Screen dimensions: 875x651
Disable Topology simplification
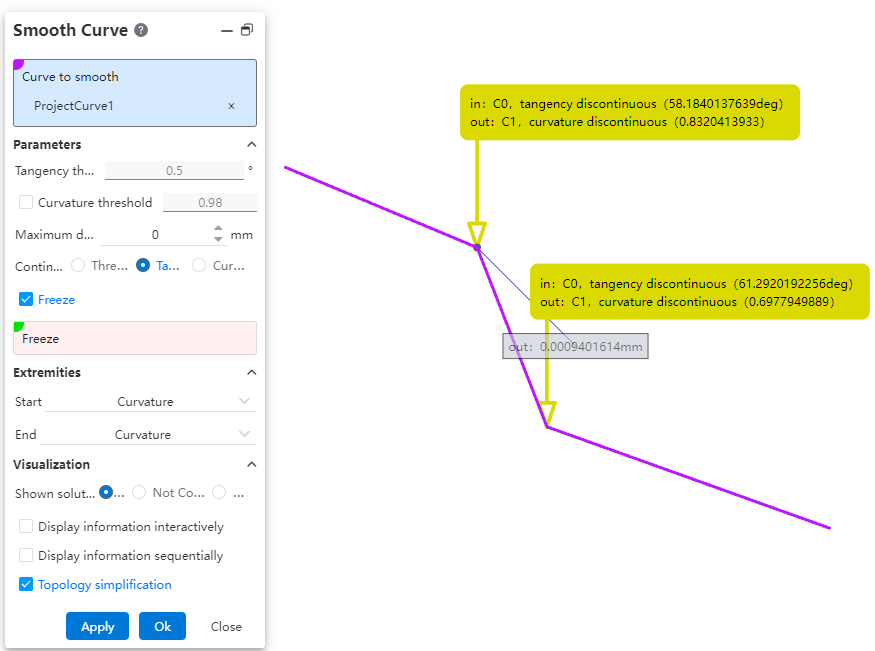coord(26,585)
